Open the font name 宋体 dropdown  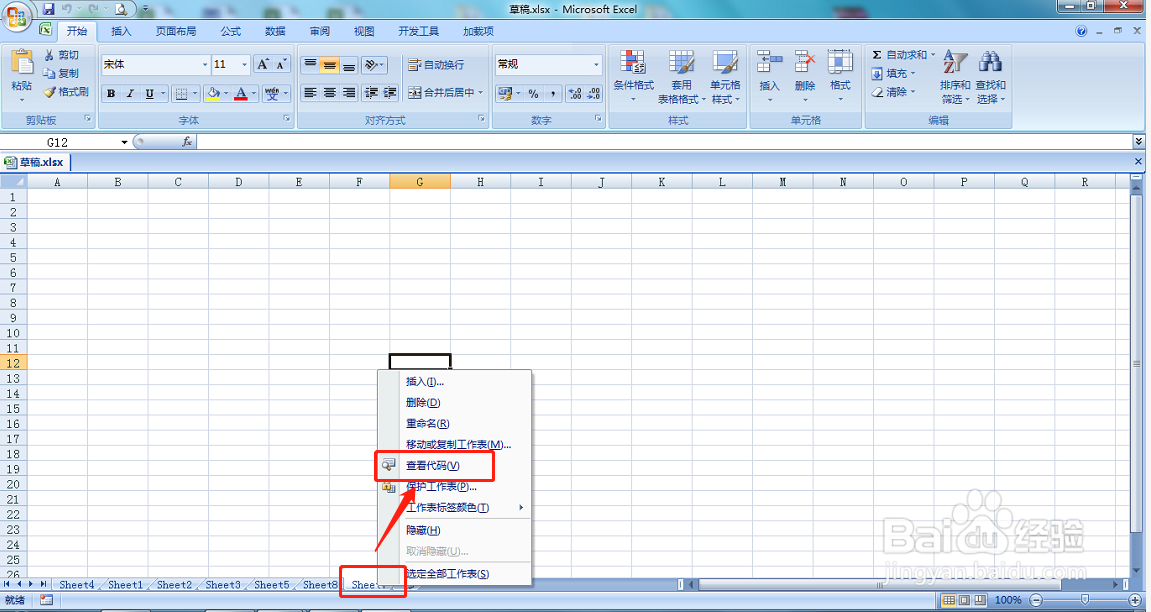[205, 65]
